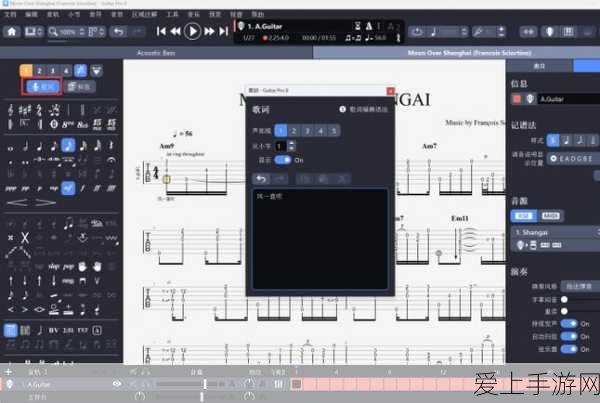Image resolution: width=600 pixels, height=403 pixels.
Task: Select the ppp dynamic icon
Action: (10, 188)
